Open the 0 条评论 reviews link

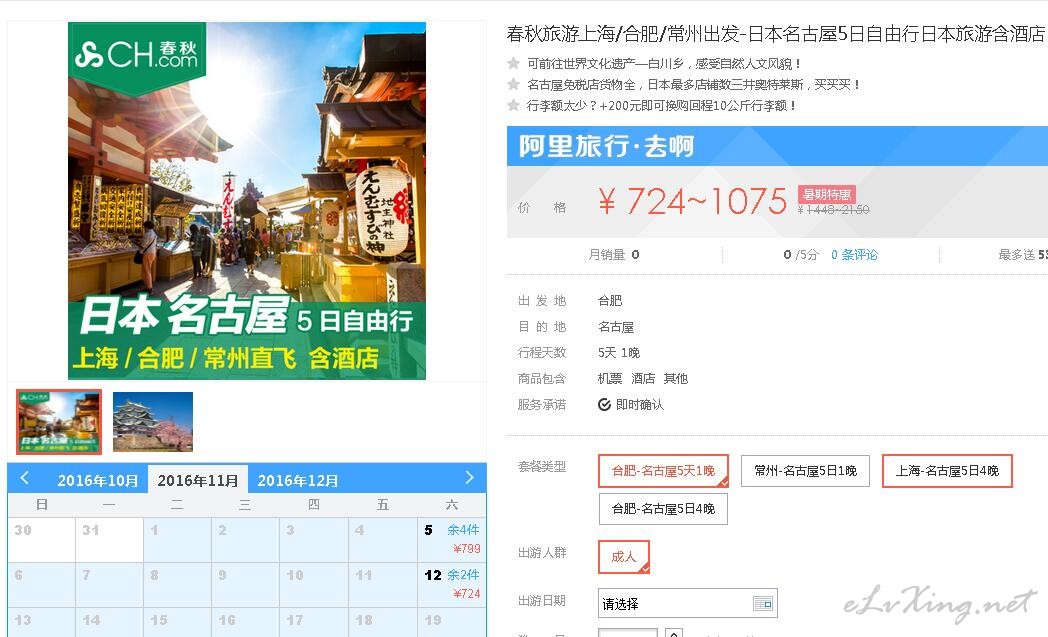tap(854, 255)
